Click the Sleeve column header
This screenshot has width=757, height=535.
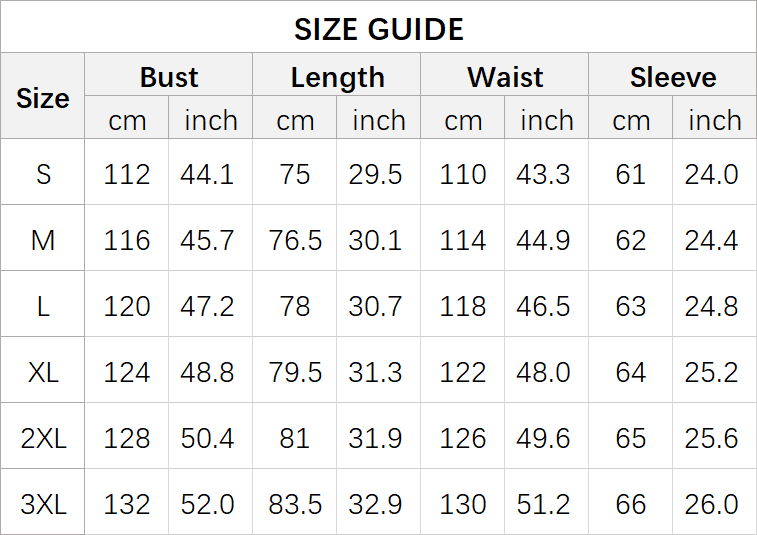[x=673, y=77]
